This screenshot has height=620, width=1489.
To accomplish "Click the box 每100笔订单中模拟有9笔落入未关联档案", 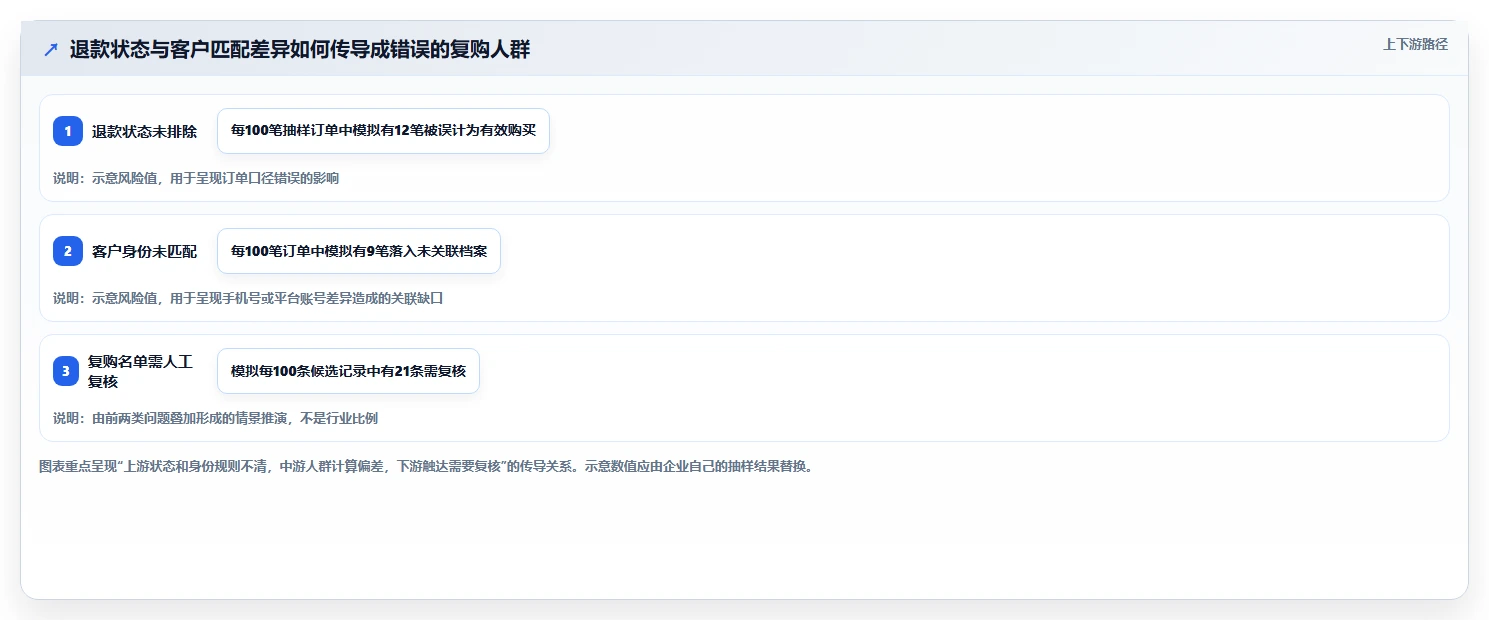I will (x=359, y=251).
